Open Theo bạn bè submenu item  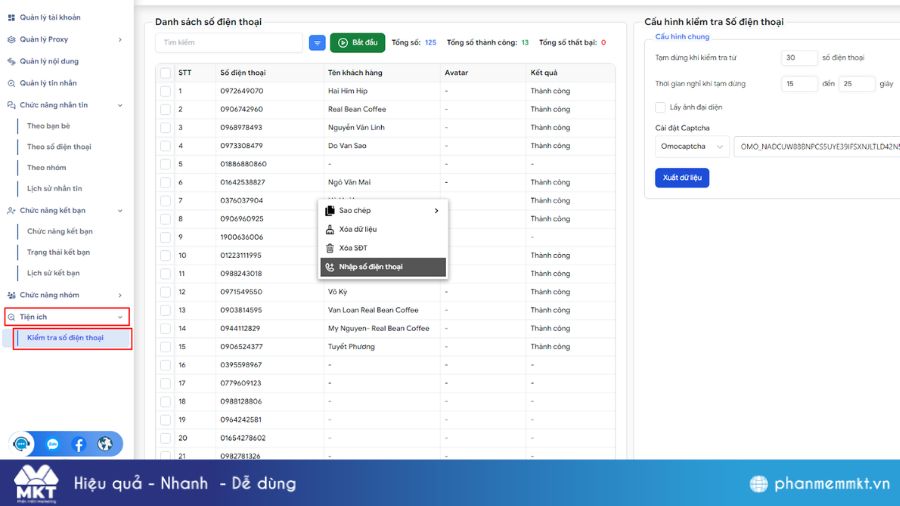pyautogui.click(x=48, y=126)
